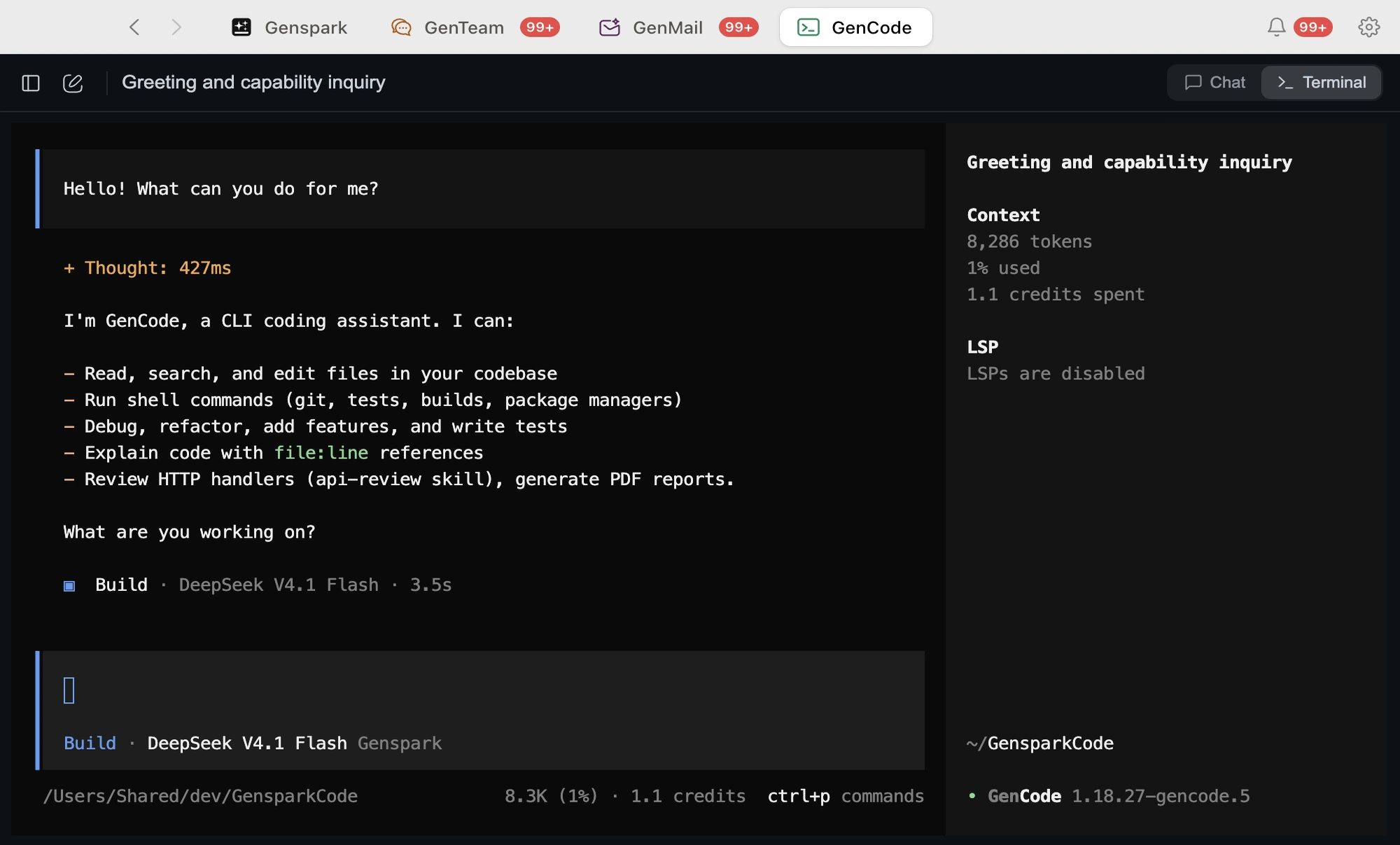The width and height of the screenshot is (1400, 845).
Task: Click the blue square Build icon
Action: pos(69,586)
